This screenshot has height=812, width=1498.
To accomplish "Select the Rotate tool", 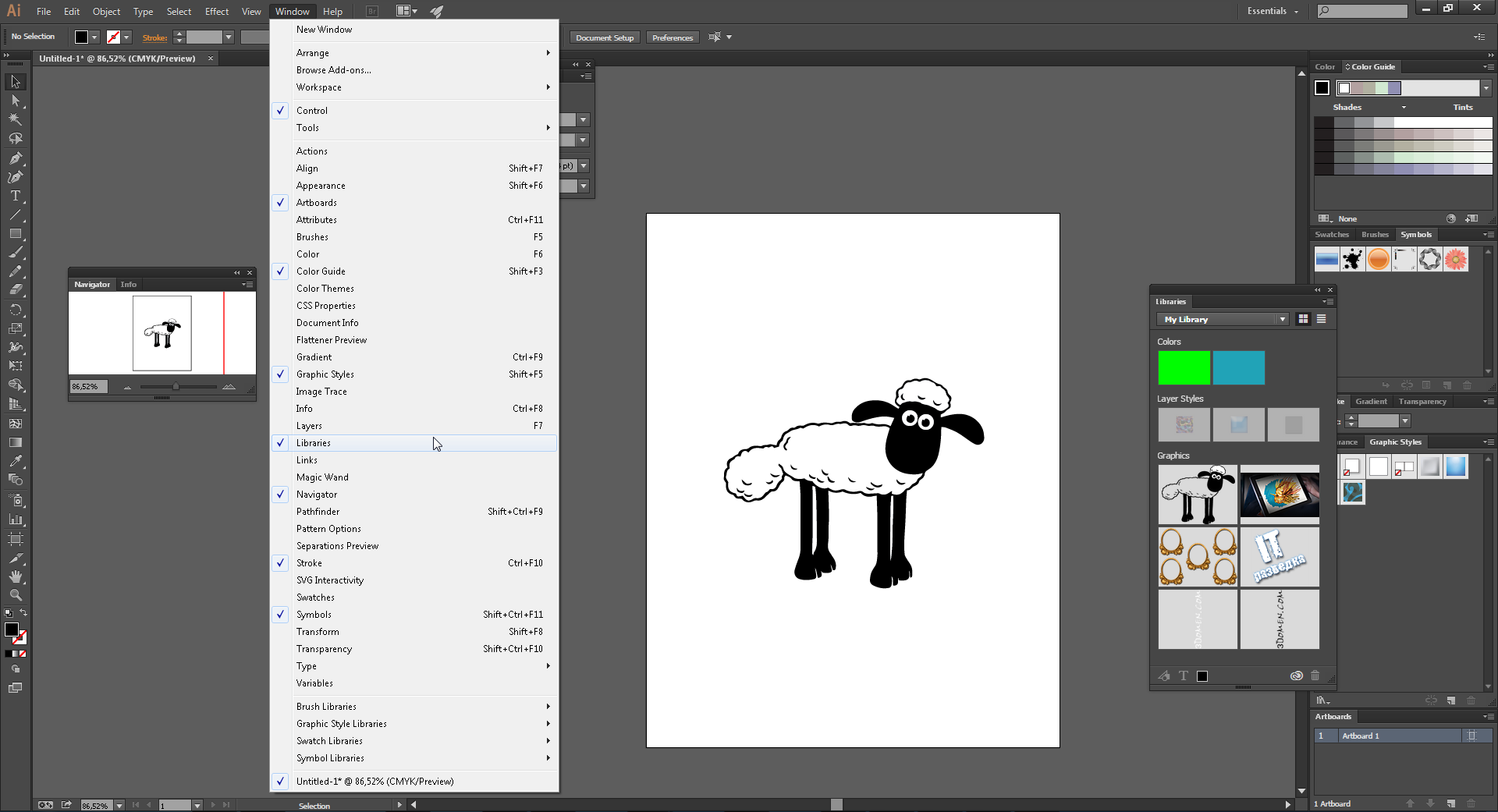I will (x=15, y=310).
